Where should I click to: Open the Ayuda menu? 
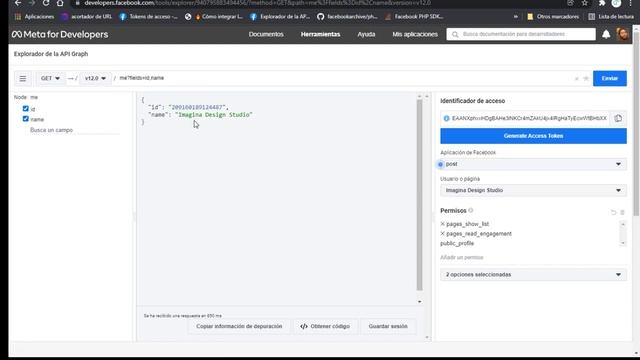coord(366,34)
